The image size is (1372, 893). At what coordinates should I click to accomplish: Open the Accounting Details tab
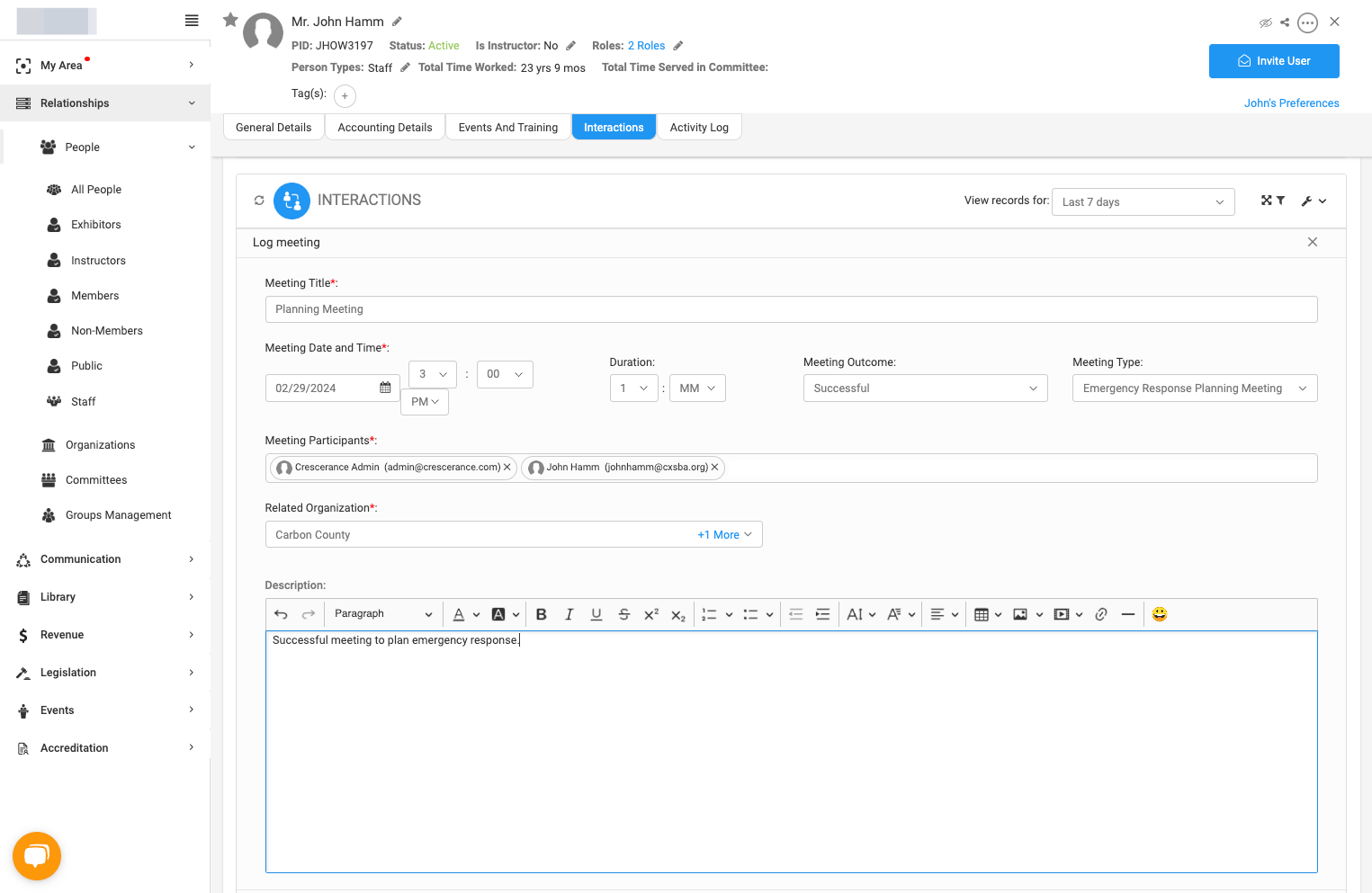click(385, 128)
